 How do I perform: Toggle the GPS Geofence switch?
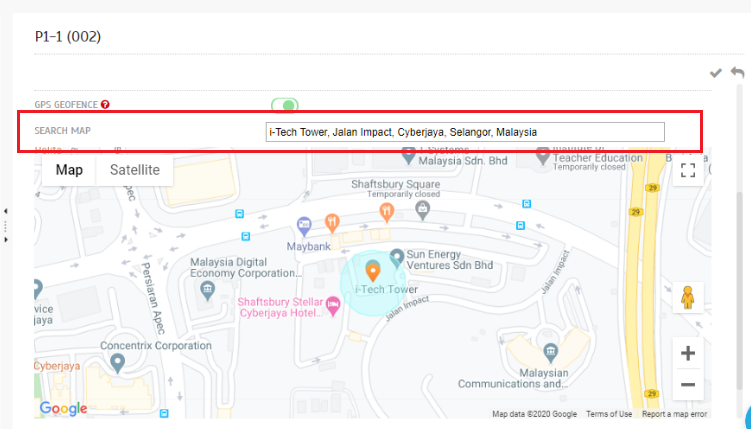click(x=284, y=105)
